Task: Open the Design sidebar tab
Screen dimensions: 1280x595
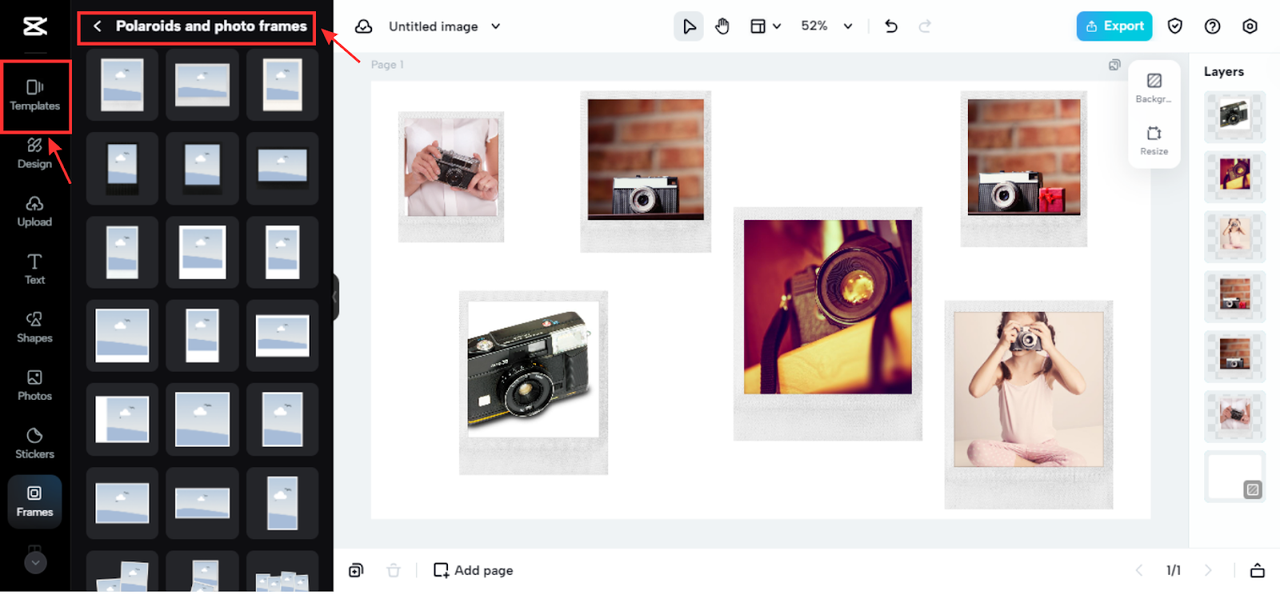Action: pyautogui.click(x=35, y=154)
